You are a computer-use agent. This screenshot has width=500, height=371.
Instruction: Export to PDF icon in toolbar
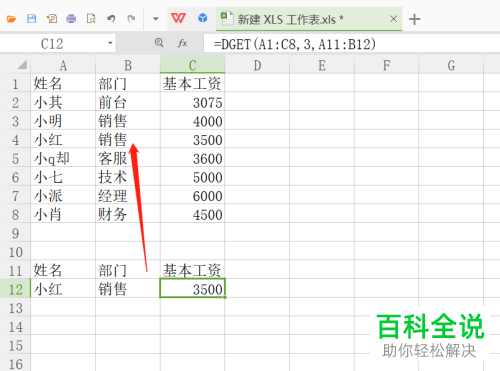[x=52, y=19]
